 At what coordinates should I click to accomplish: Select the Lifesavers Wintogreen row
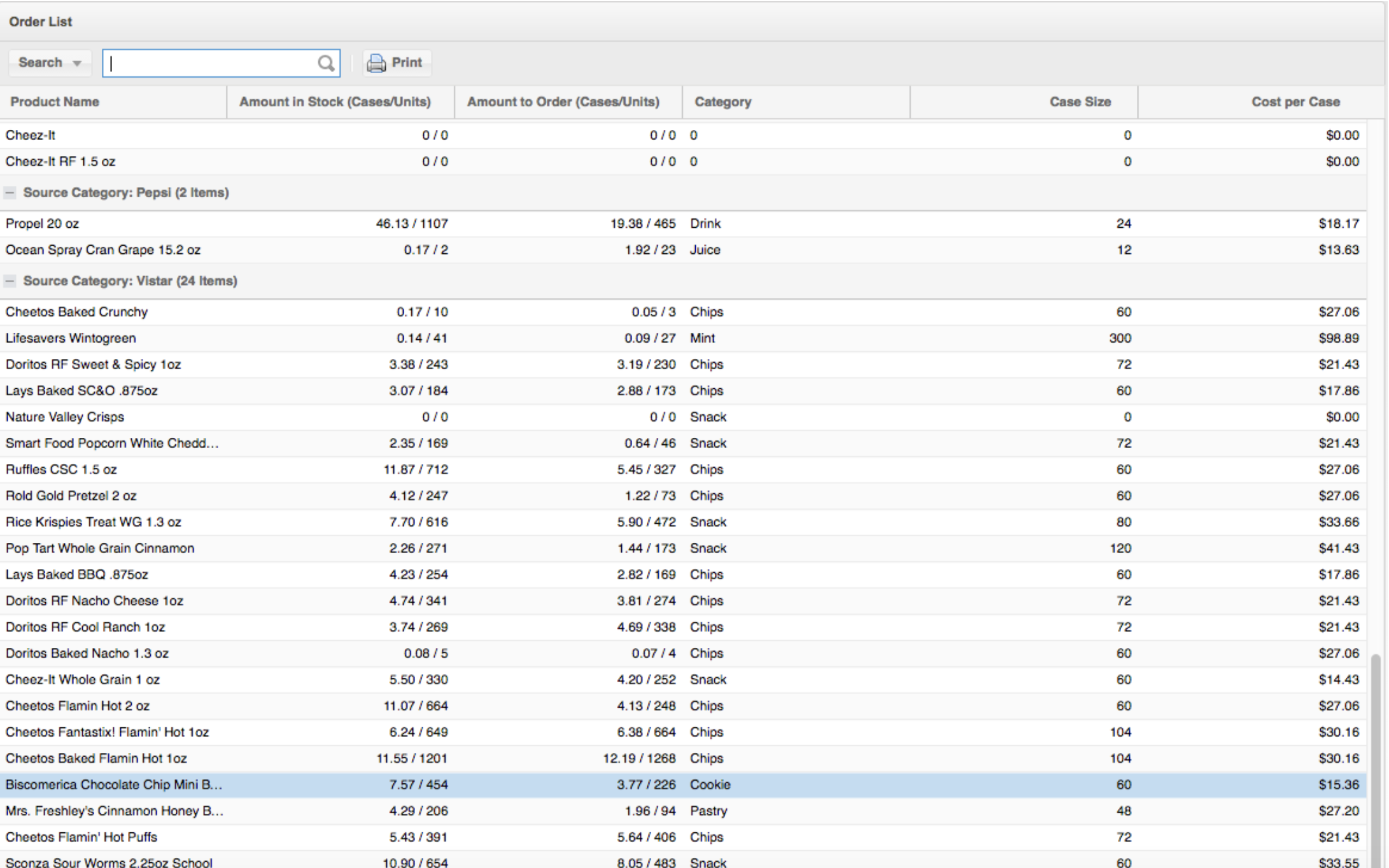point(683,338)
